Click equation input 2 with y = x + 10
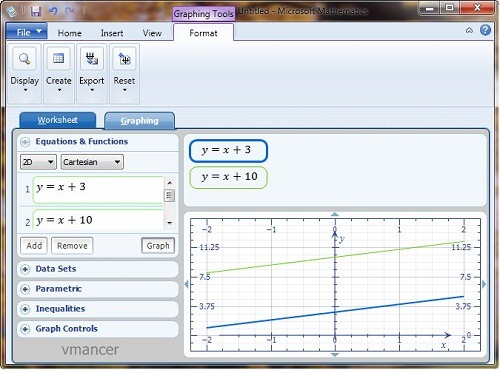Image resolution: width=500 pixels, height=370 pixels. pyautogui.click(x=98, y=220)
